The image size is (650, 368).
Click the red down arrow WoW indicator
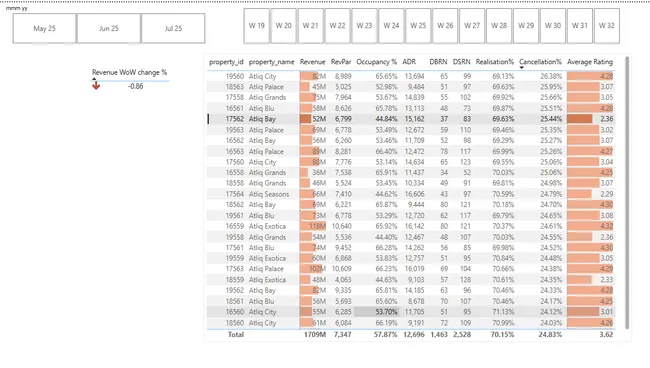[x=96, y=86]
